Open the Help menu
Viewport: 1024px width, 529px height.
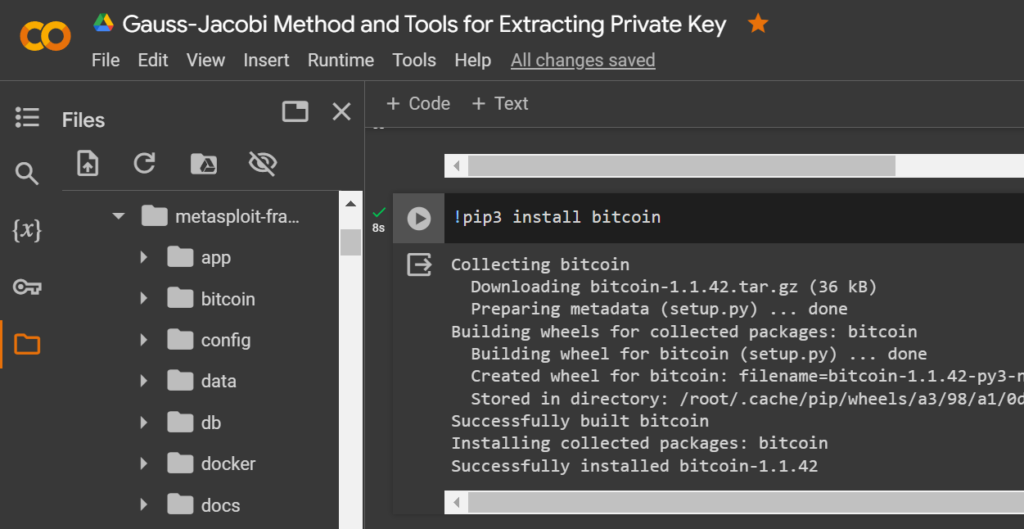473,60
